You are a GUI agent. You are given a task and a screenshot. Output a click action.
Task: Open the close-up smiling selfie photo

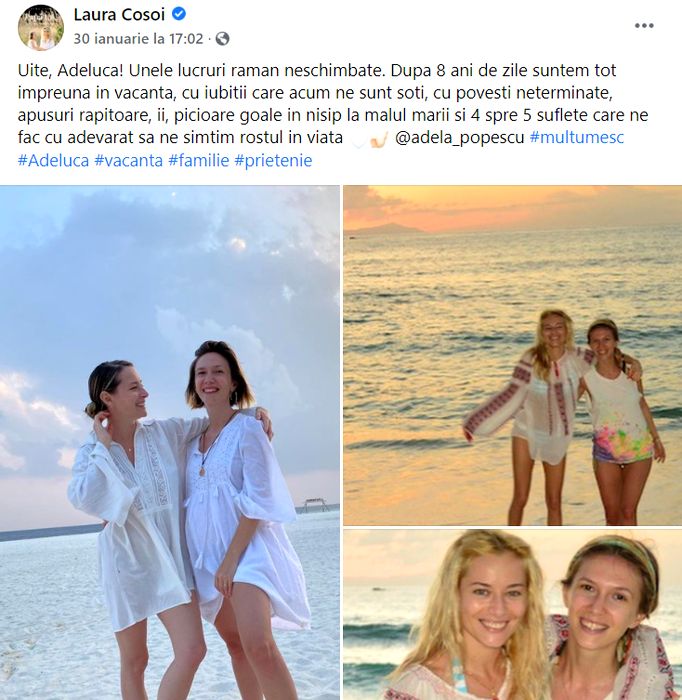click(x=512, y=614)
